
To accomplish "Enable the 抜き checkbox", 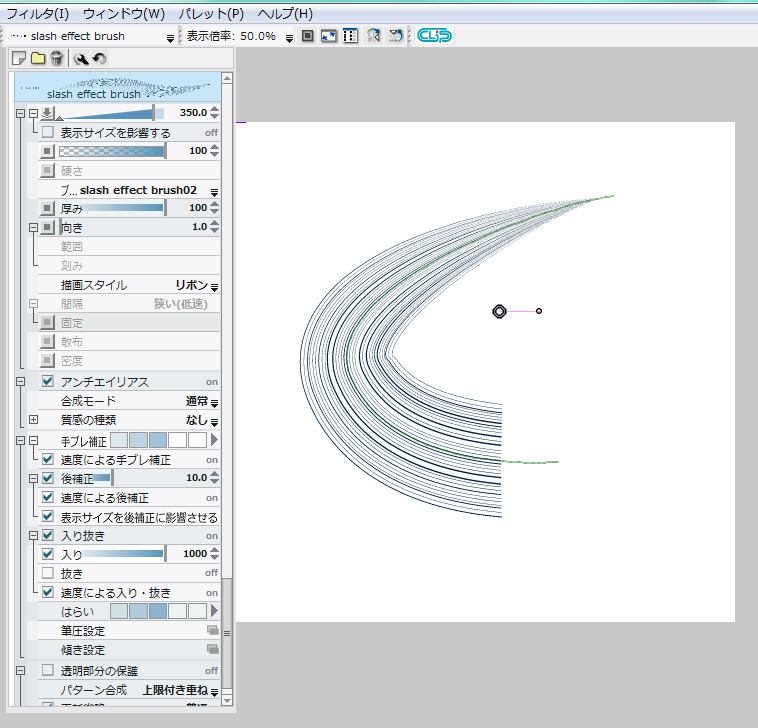I will [47, 573].
